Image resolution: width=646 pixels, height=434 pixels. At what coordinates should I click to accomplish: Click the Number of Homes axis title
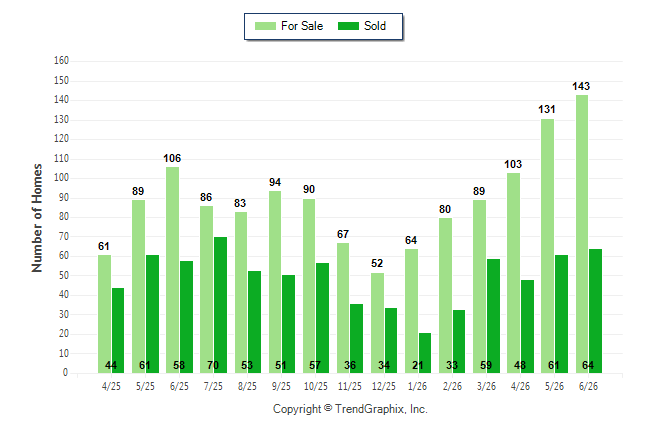pos(37,218)
